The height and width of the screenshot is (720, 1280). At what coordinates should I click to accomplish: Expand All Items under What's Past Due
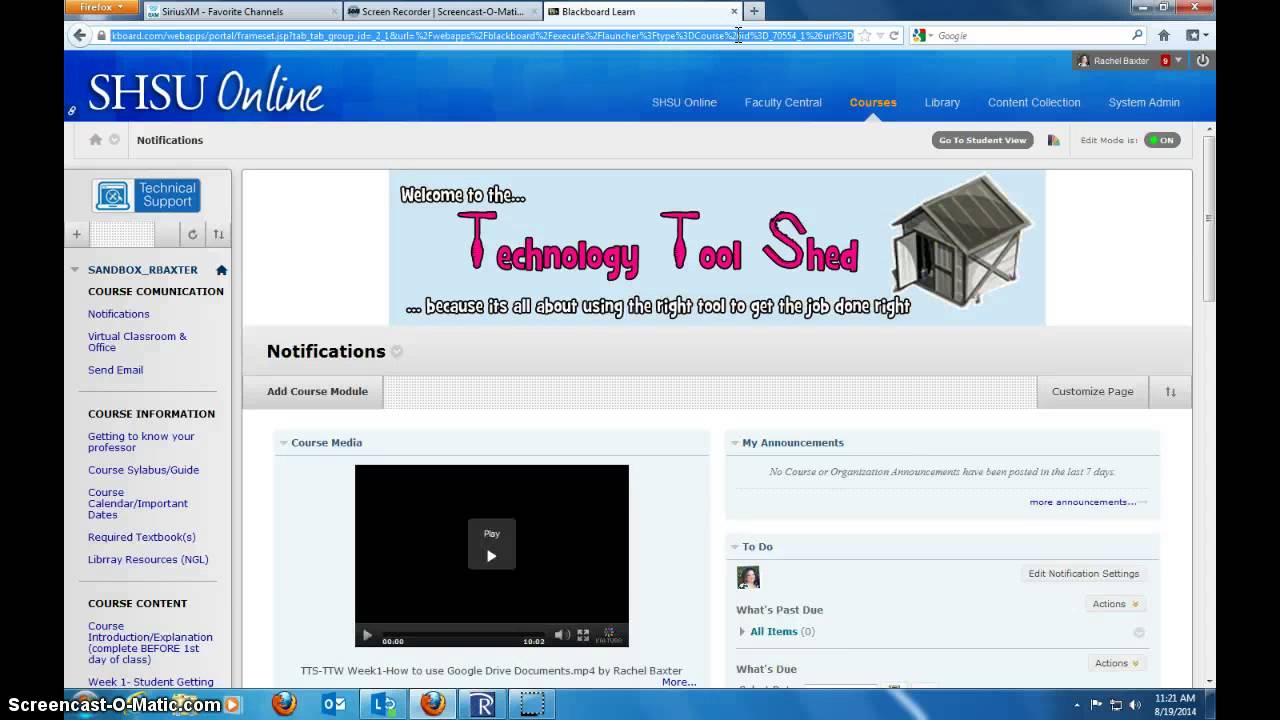(742, 632)
